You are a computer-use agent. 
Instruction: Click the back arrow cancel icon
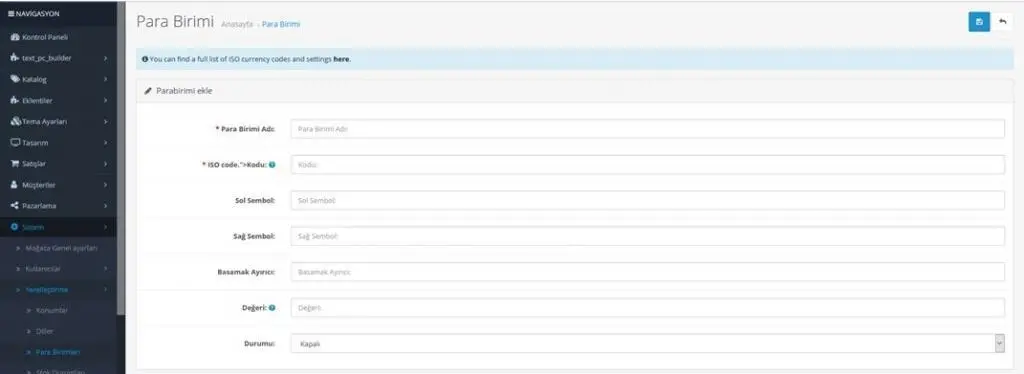(1002, 22)
